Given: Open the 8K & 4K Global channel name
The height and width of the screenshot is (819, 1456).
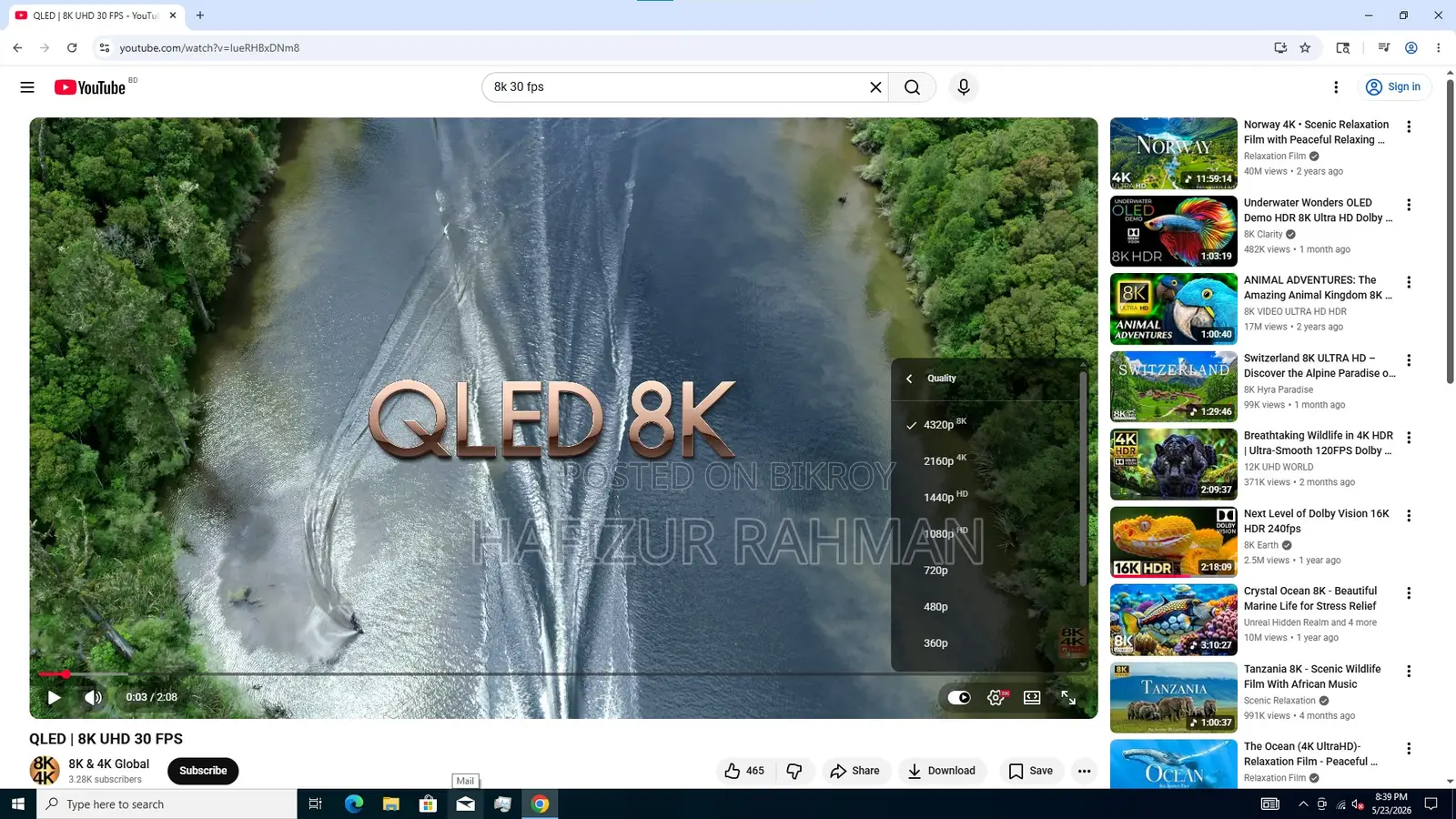Looking at the screenshot, I should pos(109,764).
